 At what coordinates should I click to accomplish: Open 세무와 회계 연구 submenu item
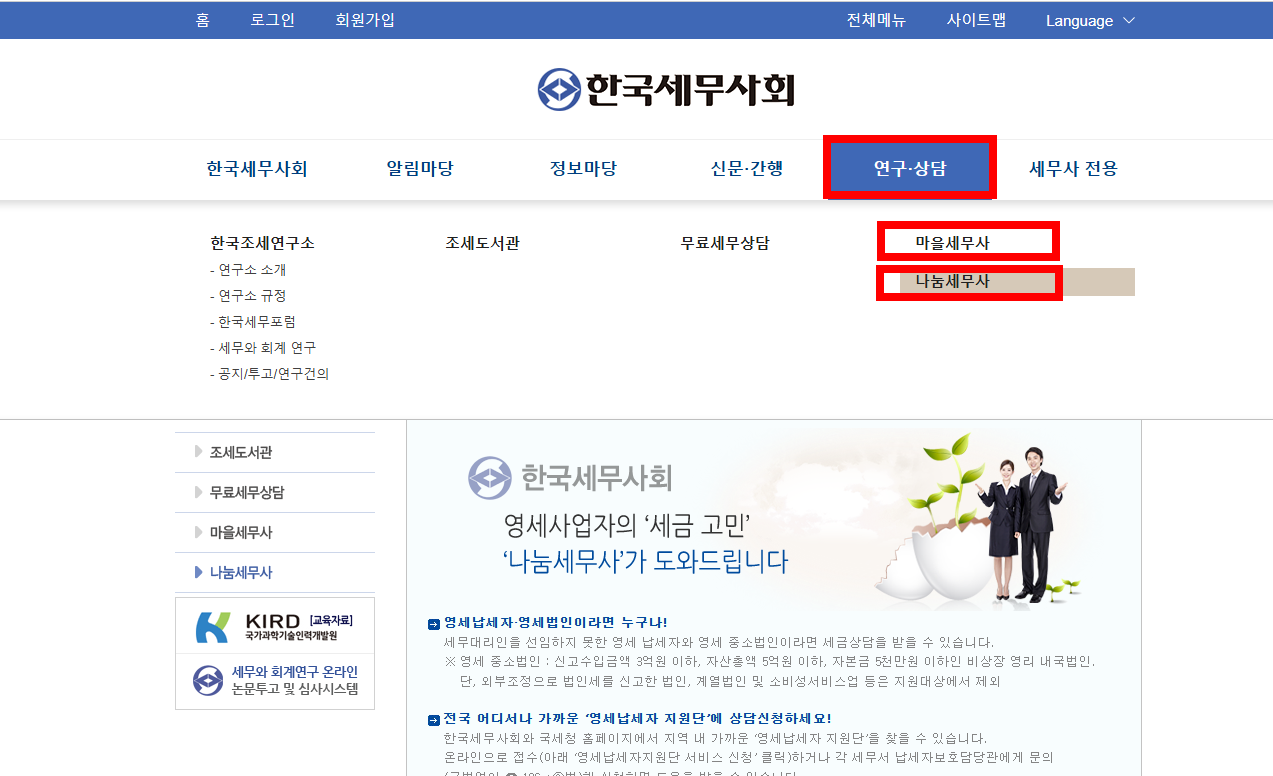262,348
